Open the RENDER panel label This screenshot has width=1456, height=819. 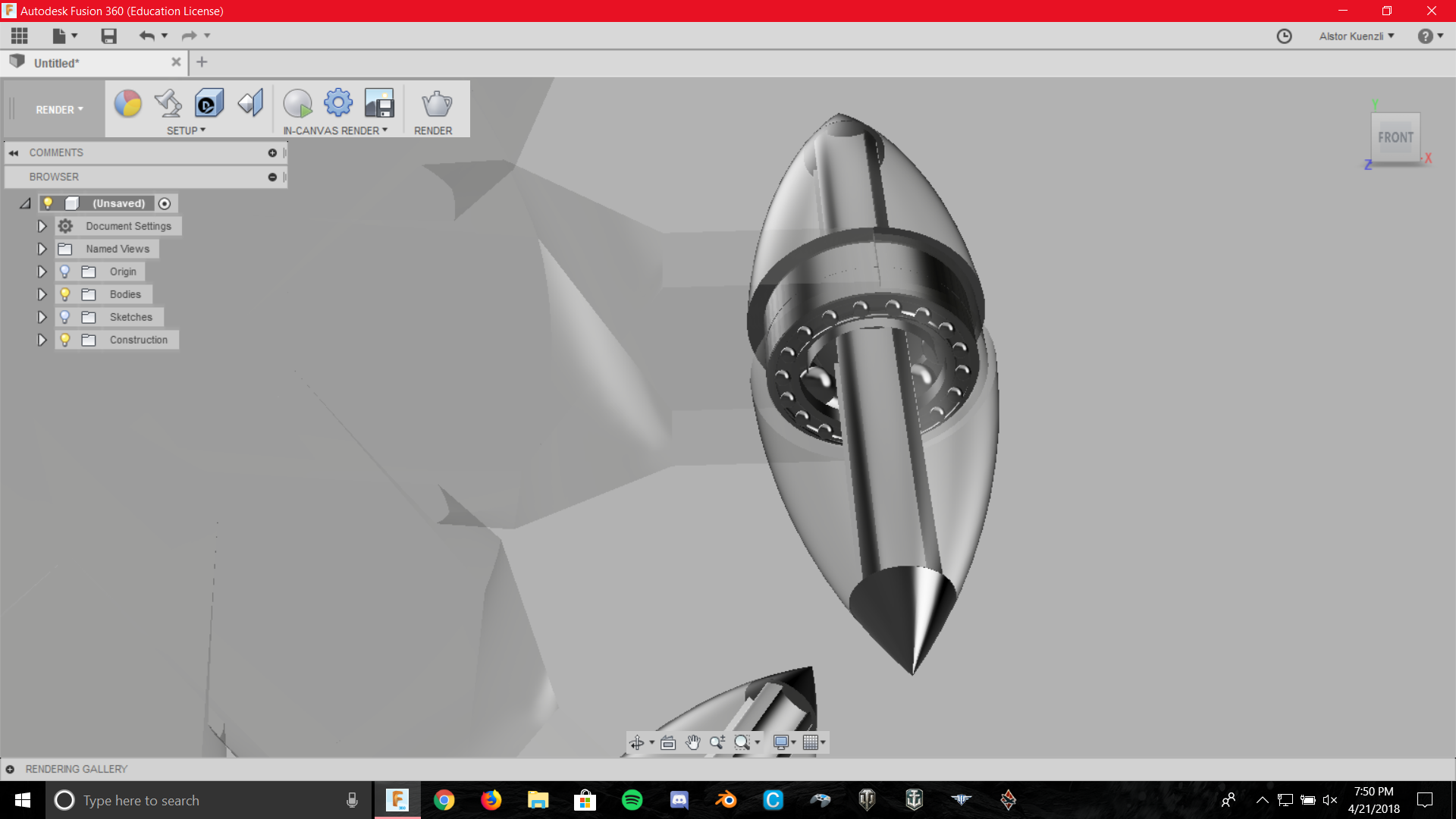[433, 130]
